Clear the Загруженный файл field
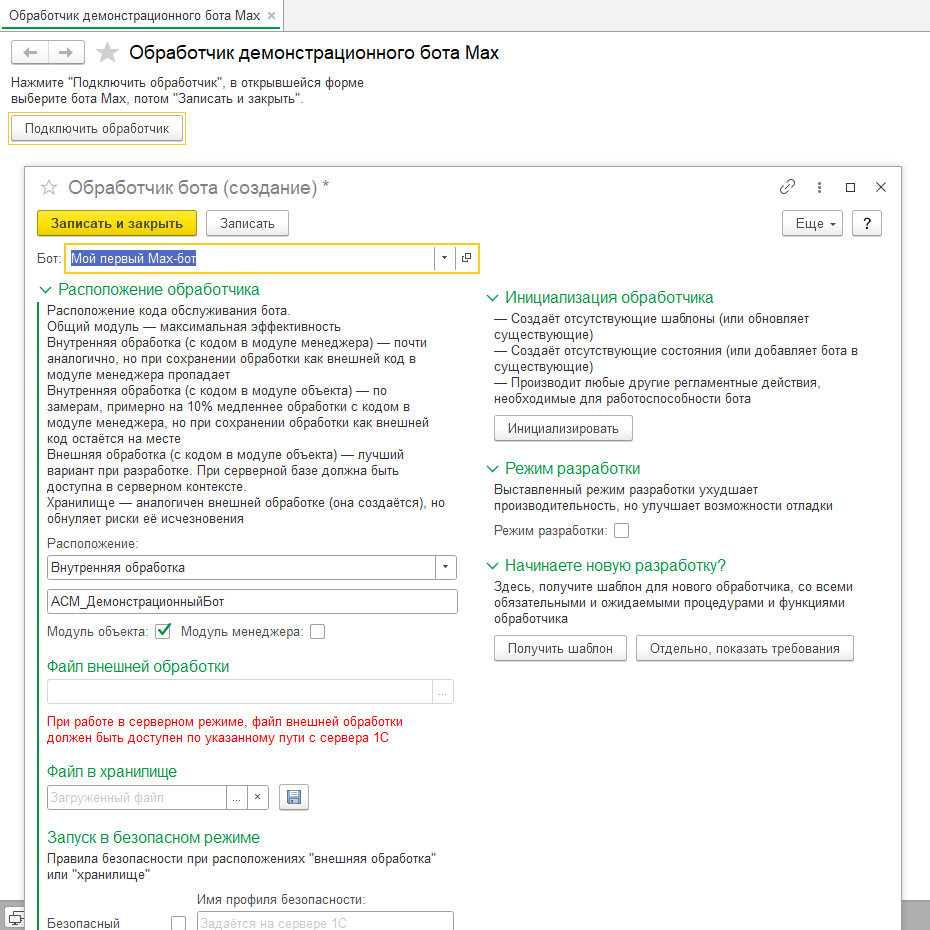Image resolution: width=930 pixels, height=930 pixels. [x=257, y=797]
